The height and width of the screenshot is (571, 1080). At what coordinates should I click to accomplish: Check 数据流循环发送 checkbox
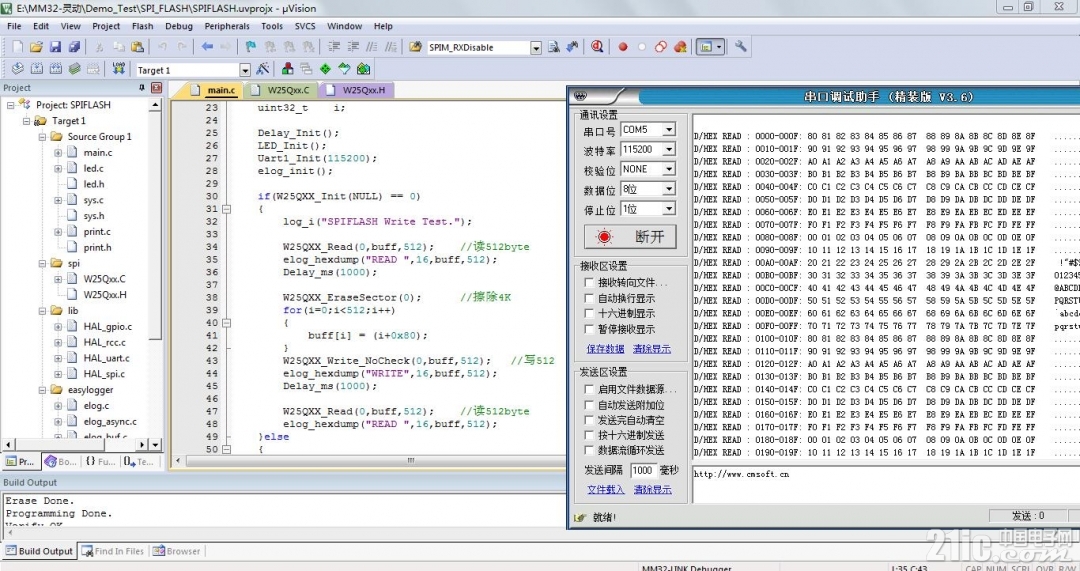tap(589, 450)
